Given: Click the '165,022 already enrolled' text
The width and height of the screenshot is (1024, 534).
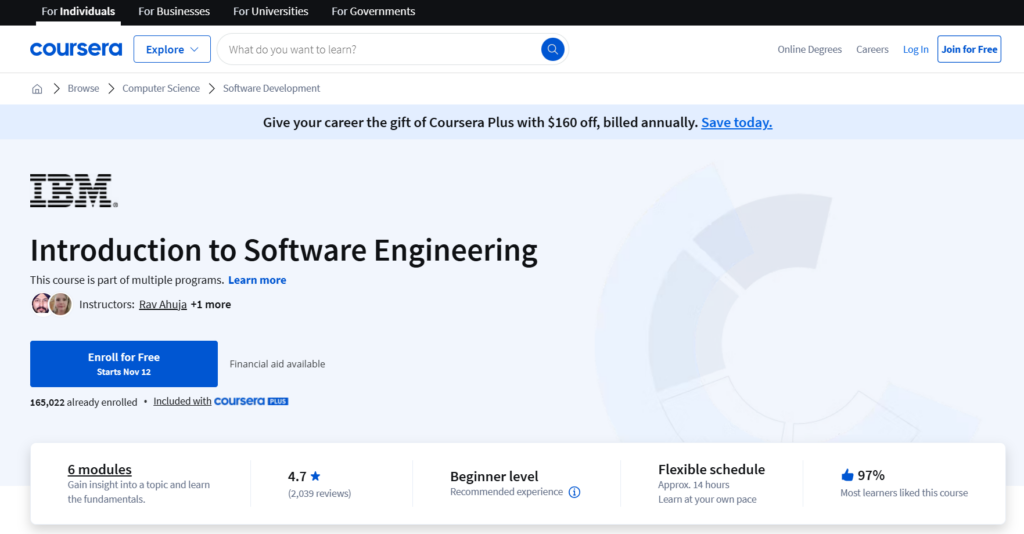Looking at the screenshot, I should point(84,402).
